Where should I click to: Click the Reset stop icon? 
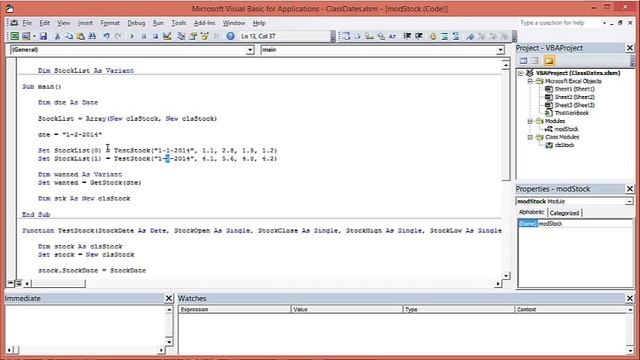[155, 36]
